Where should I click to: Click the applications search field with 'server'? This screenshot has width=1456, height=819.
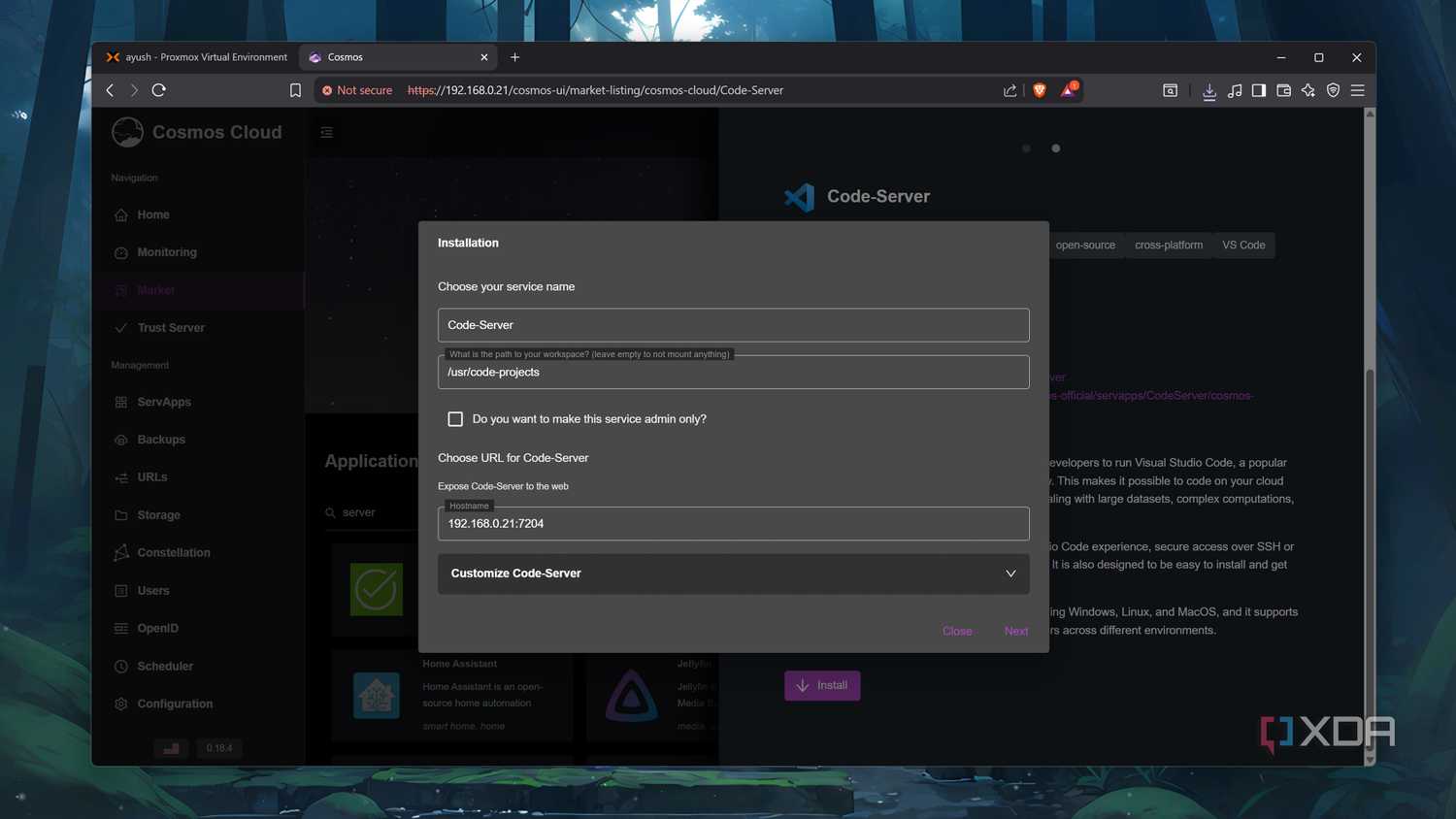pos(374,512)
